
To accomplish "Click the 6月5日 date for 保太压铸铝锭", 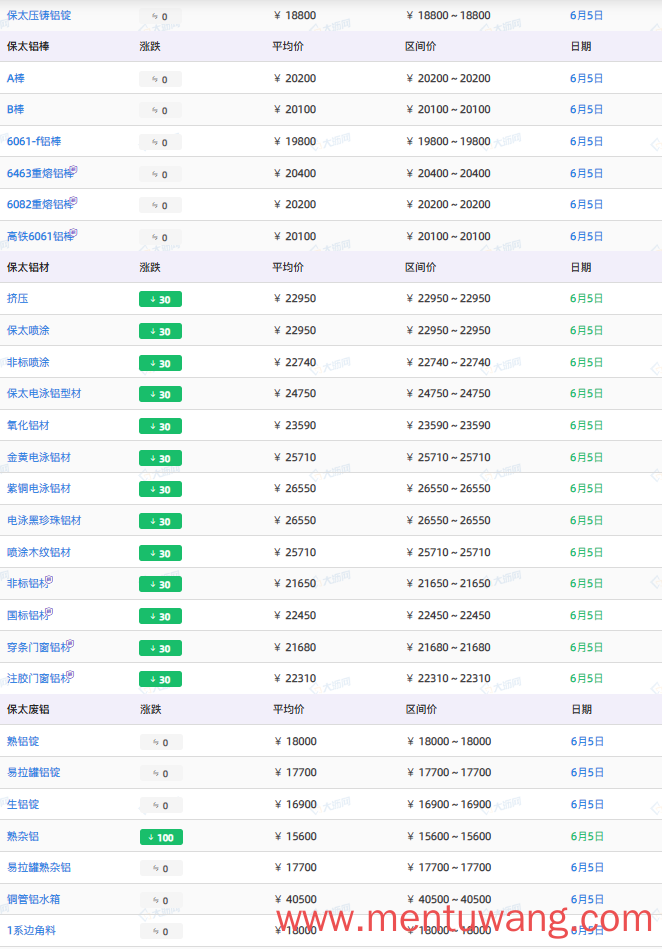I will point(586,15).
